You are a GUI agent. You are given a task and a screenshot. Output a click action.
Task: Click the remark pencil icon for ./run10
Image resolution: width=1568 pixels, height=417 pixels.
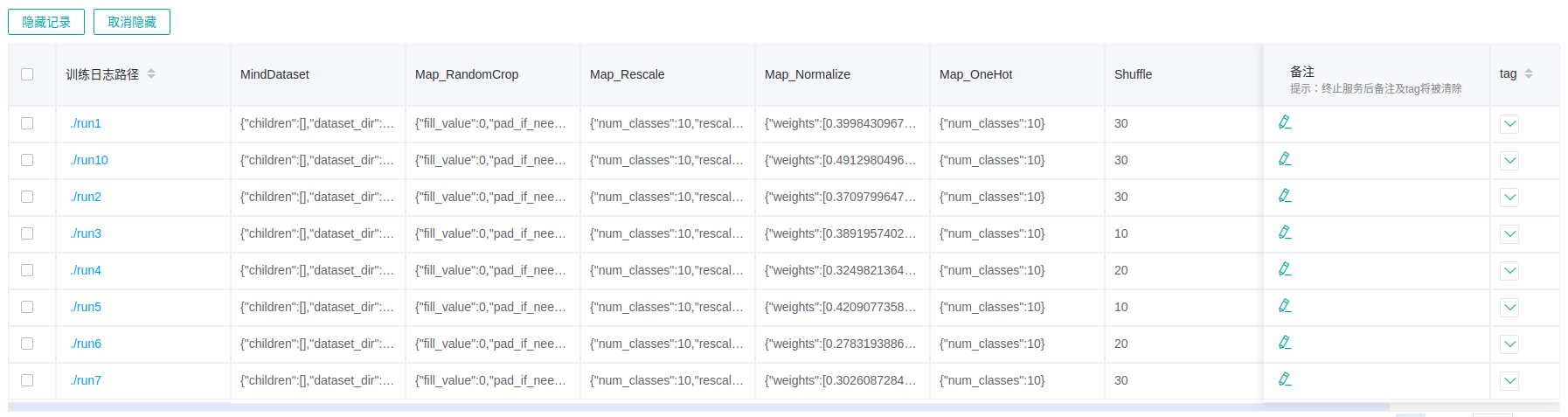click(1285, 159)
